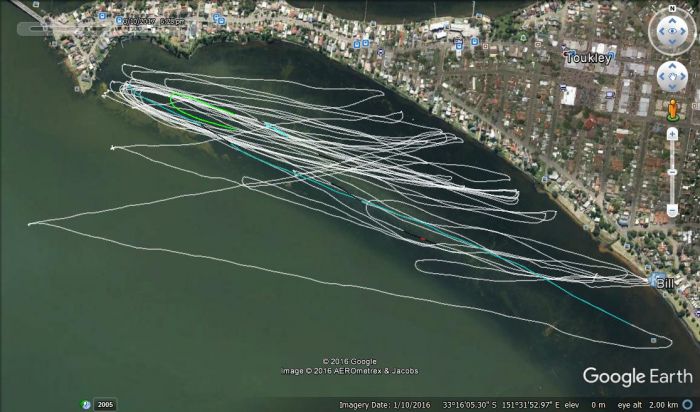Click the eye alt readout in status bar
The height and width of the screenshot is (412, 700).
pos(658,404)
